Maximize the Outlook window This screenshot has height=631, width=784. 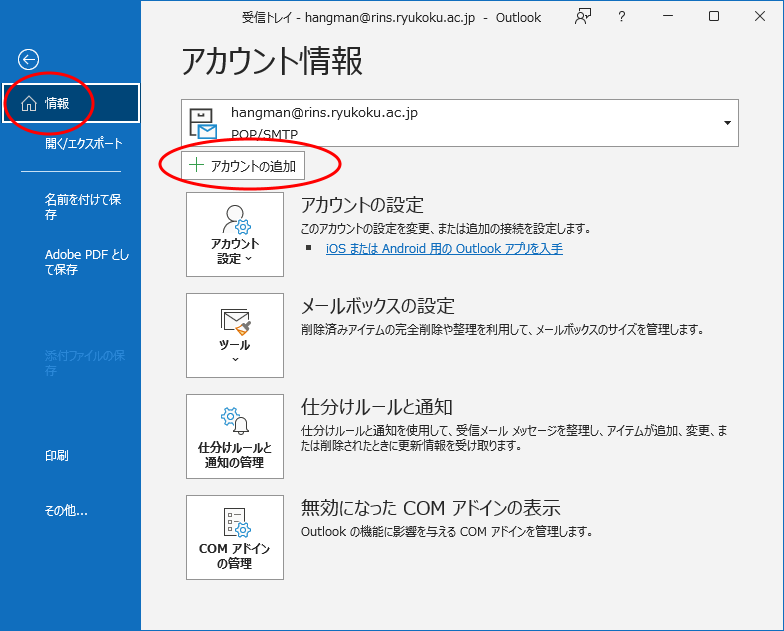pyautogui.click(x=714, y=16)
